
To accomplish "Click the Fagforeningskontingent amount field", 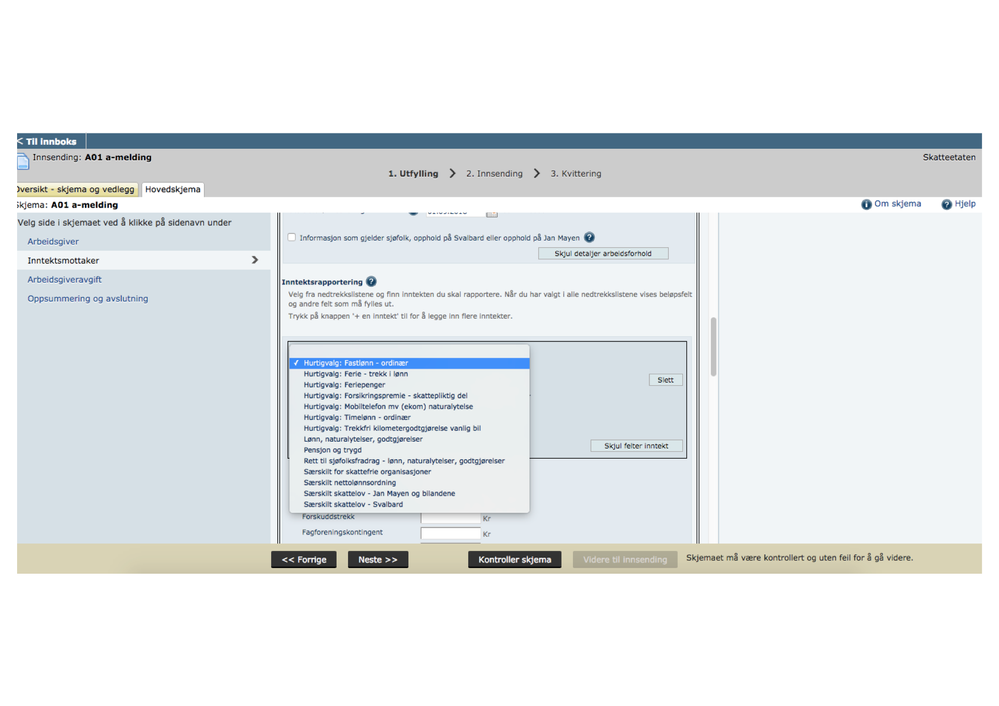I will (450, 533).
